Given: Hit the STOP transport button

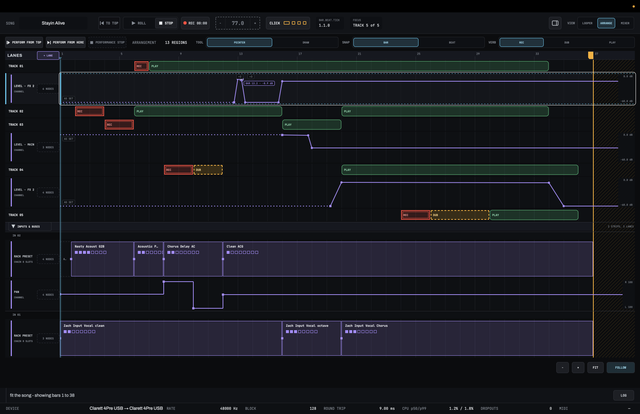Looking at the screenshot, I should tap(166, 23).
